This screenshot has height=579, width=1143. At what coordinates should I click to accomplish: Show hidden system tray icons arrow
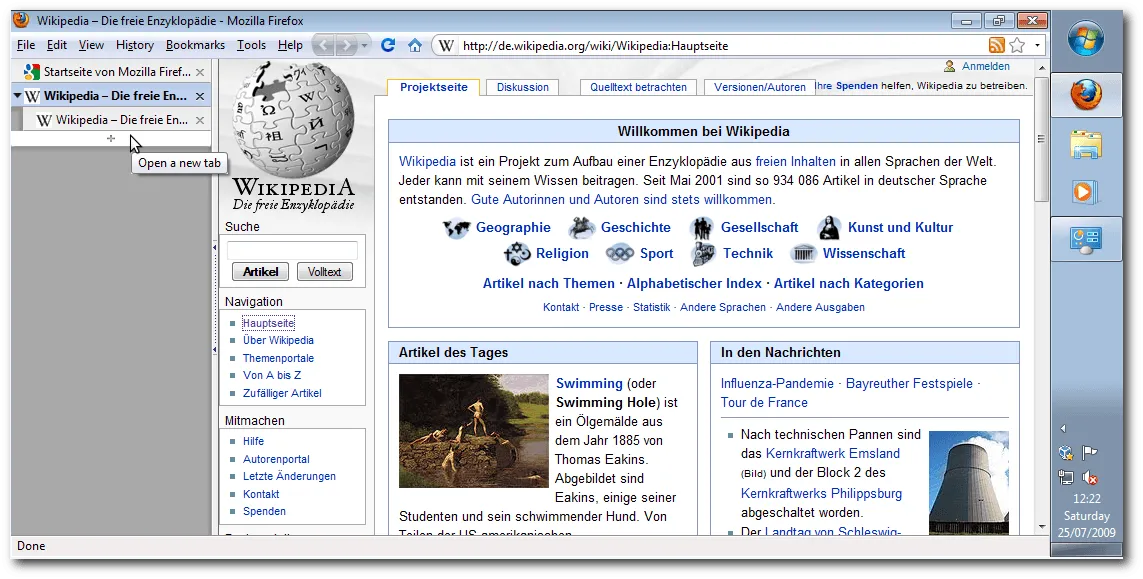[1063, 428]
